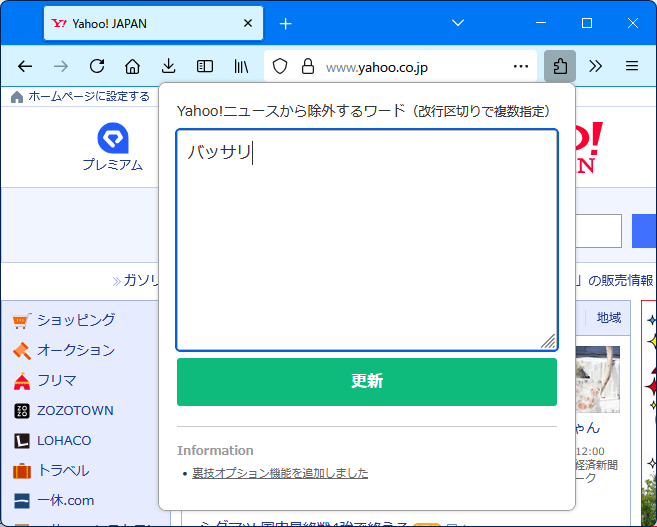Click the shopping cart icon
The height and width of the screenshot is (527, 657).
click(22, 320)
